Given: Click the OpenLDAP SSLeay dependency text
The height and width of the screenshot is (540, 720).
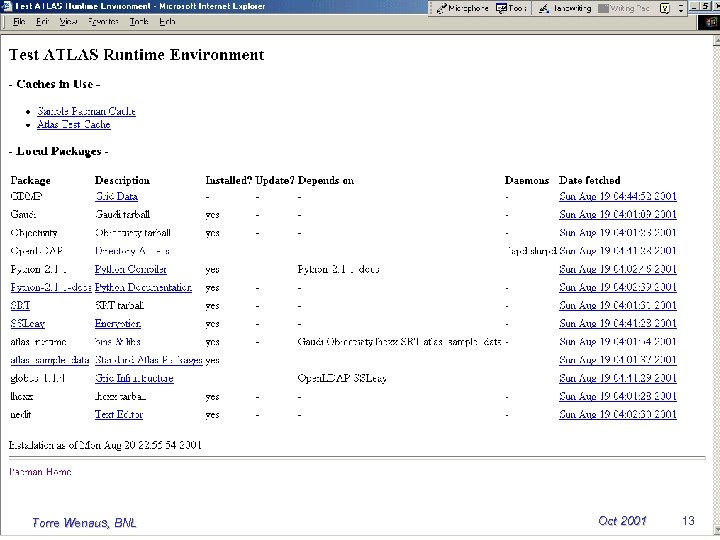Looking at the screenshot, I should tap(342, 378).
